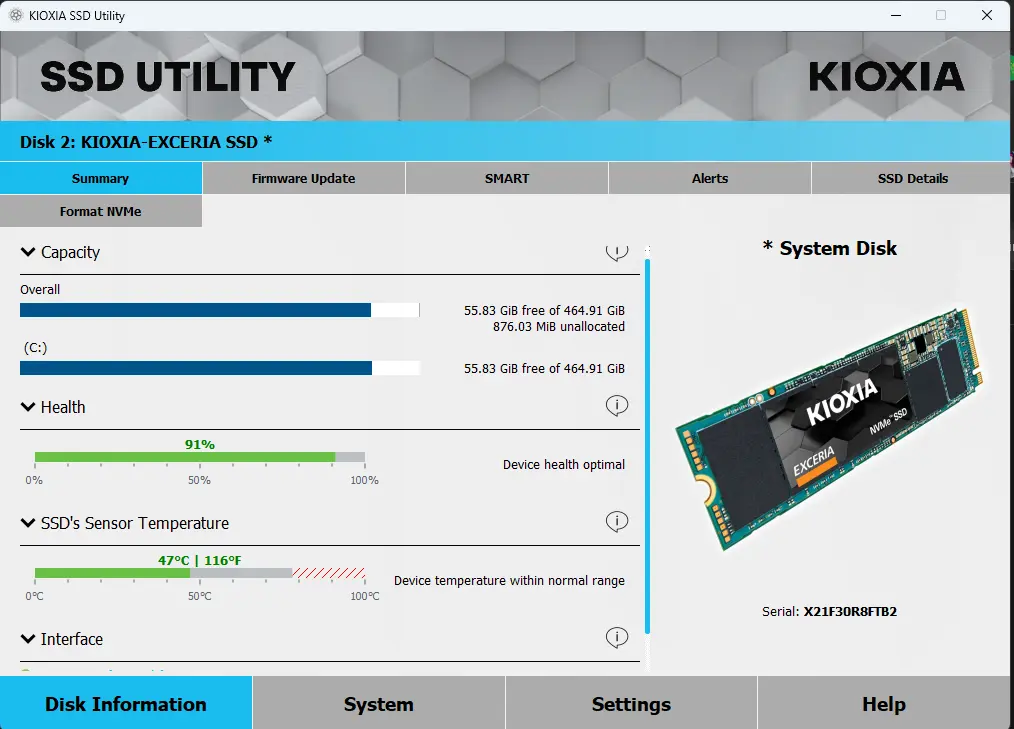Collapse the Capacity section chevron

(28, 252)
